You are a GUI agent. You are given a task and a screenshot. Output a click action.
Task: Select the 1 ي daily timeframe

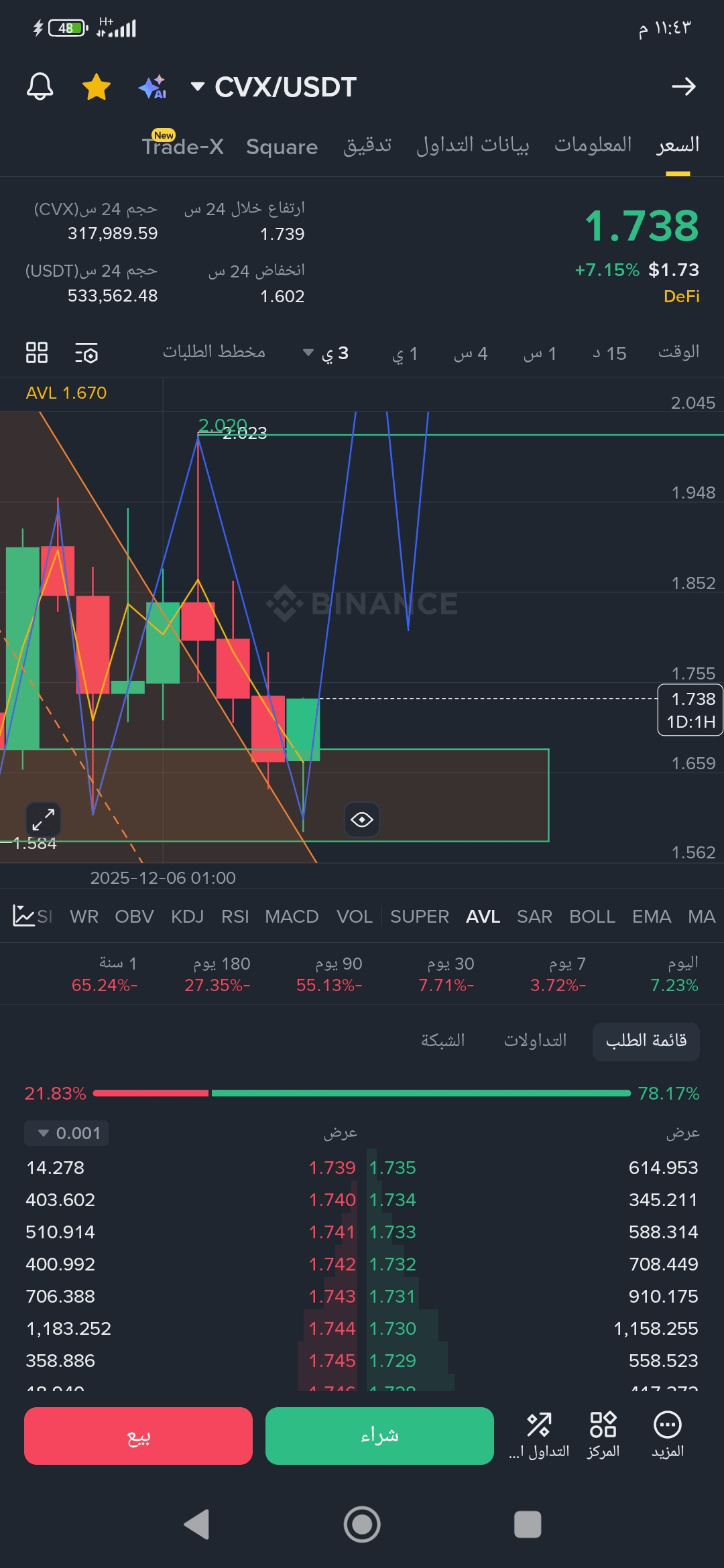405,353
